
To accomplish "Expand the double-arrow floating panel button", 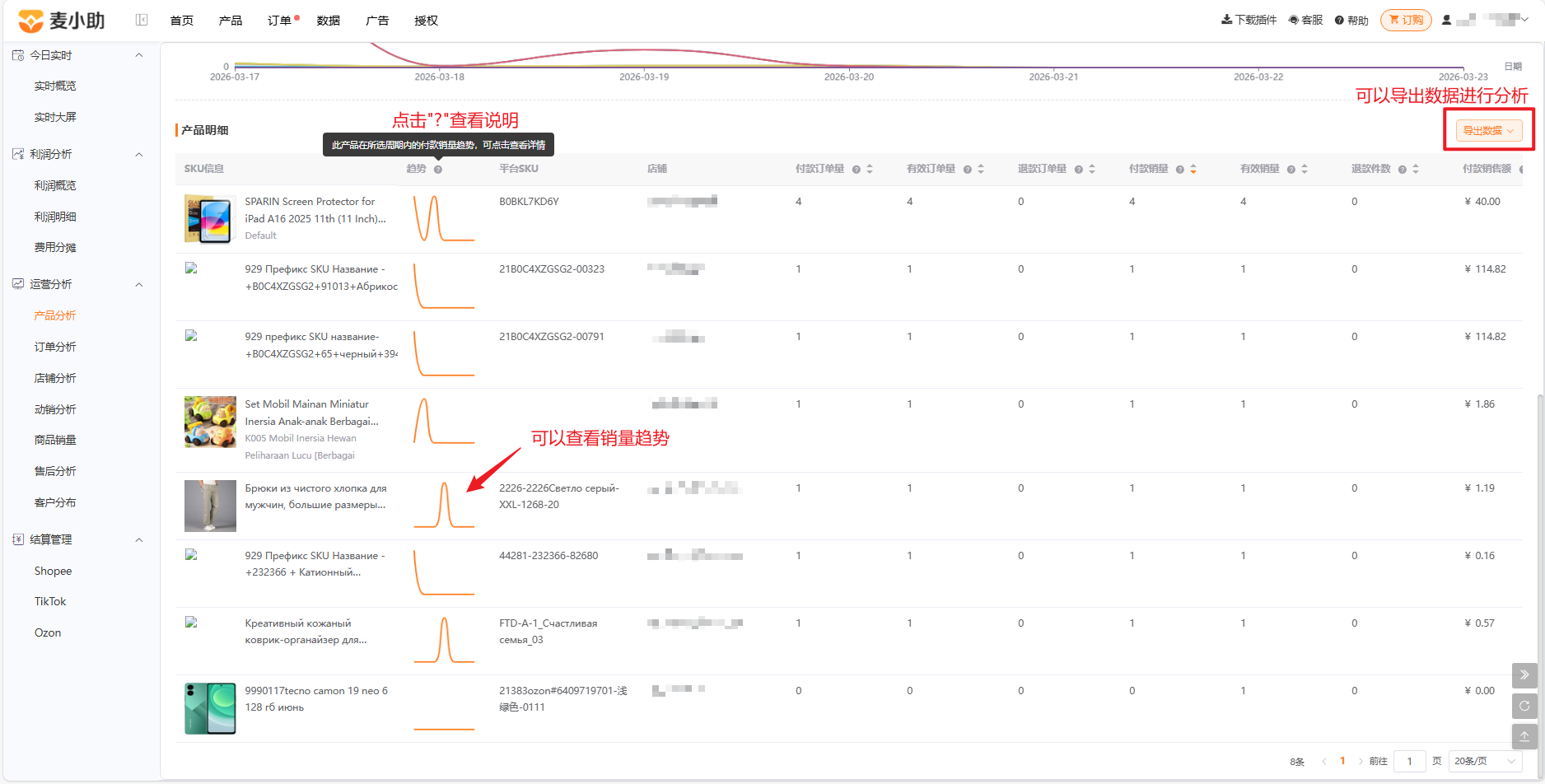I will tap(1524, 674).
